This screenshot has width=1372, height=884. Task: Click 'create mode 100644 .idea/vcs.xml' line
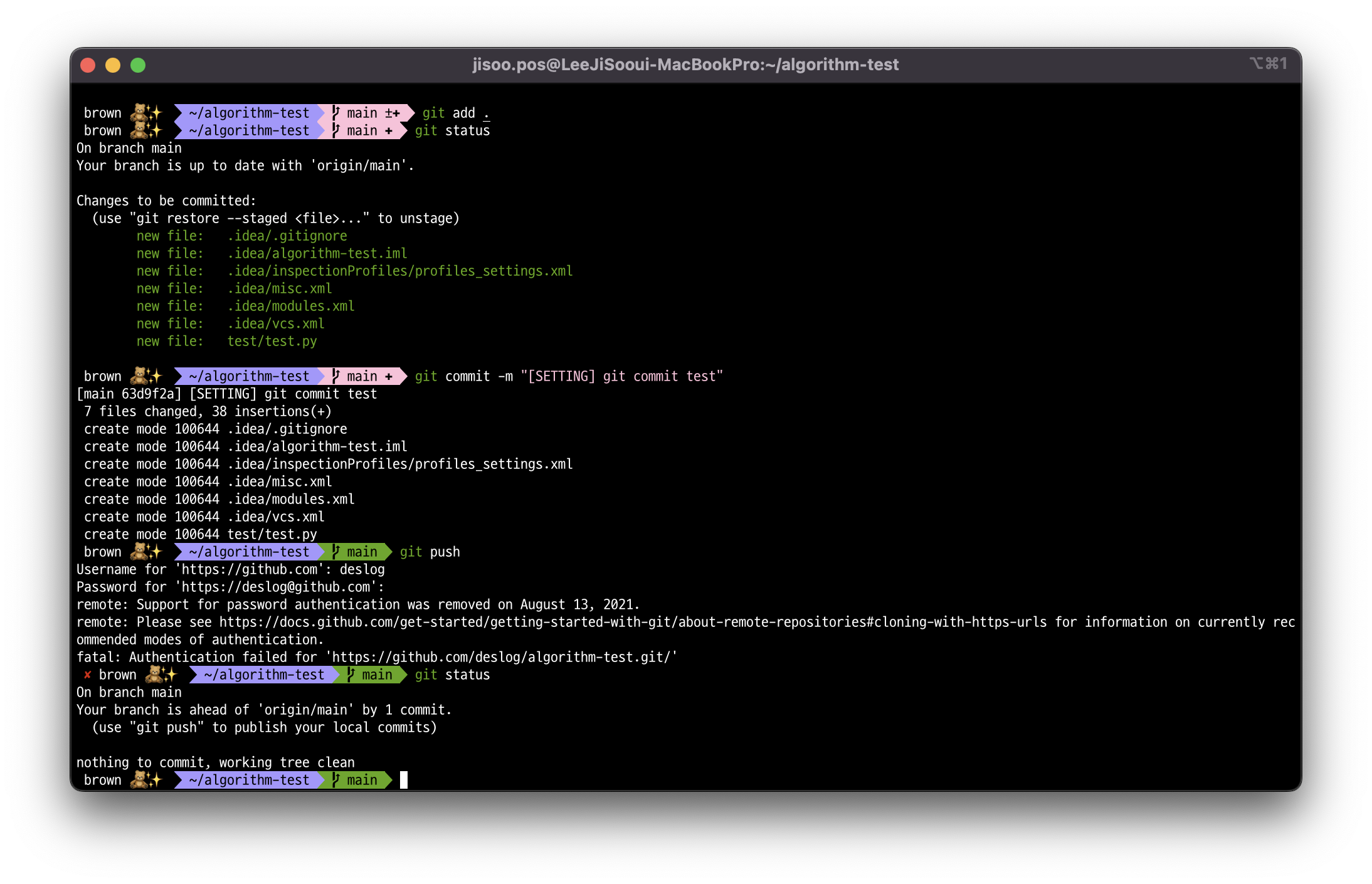[204, 517]
